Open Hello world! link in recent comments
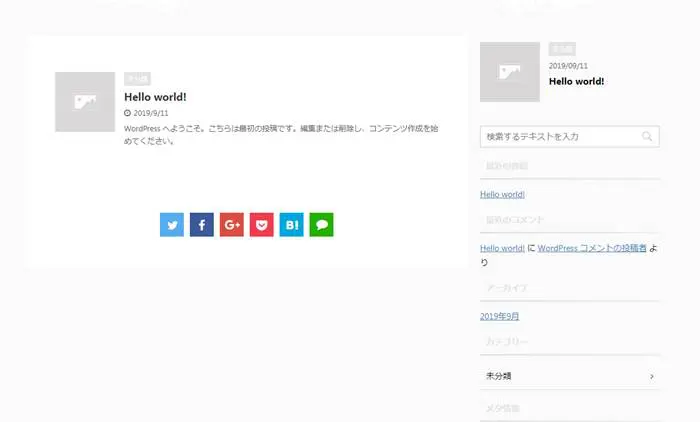700x422 pixels. pyautogui.click(x=502, y=248)
